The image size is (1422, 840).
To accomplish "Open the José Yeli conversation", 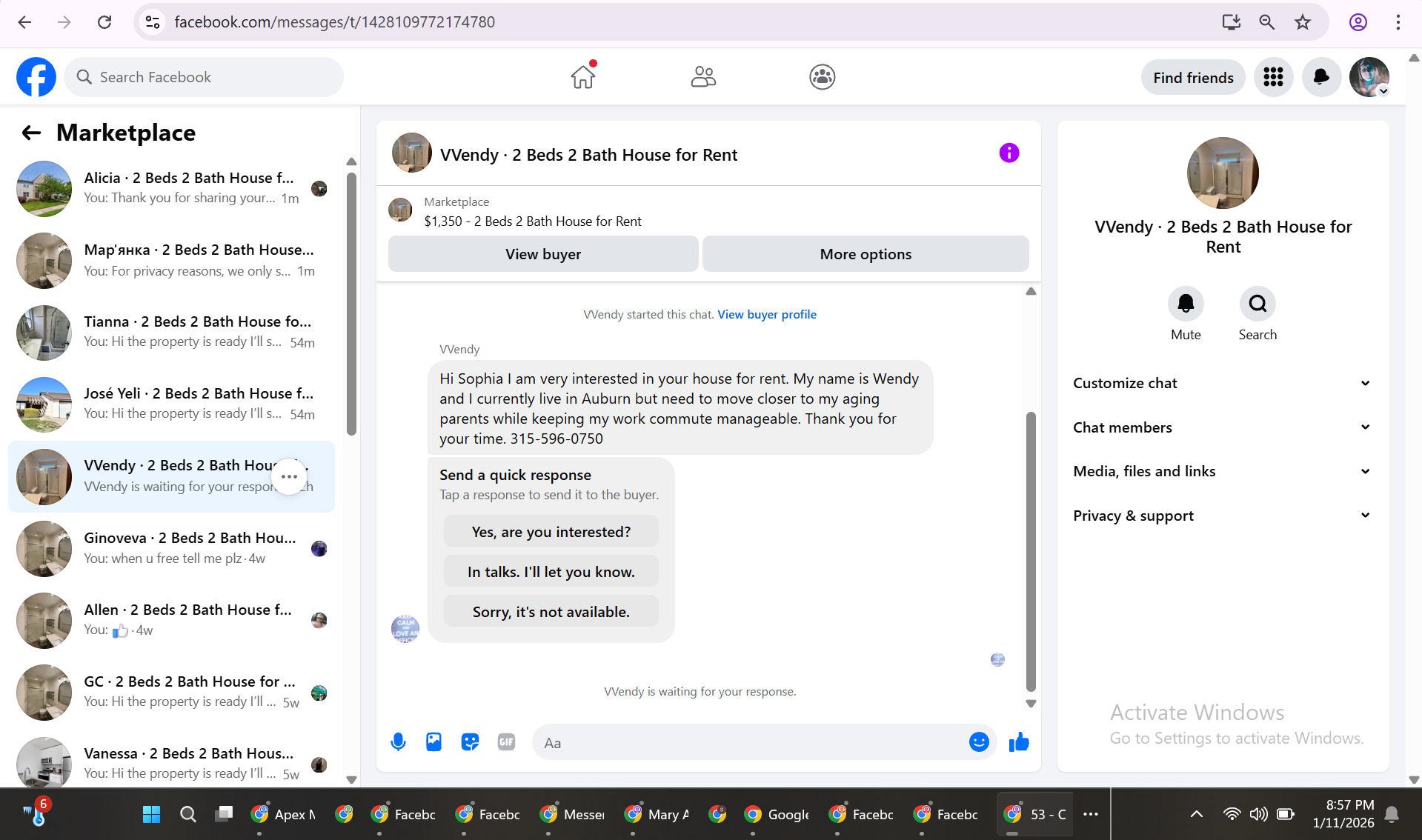I will (172, 404).
